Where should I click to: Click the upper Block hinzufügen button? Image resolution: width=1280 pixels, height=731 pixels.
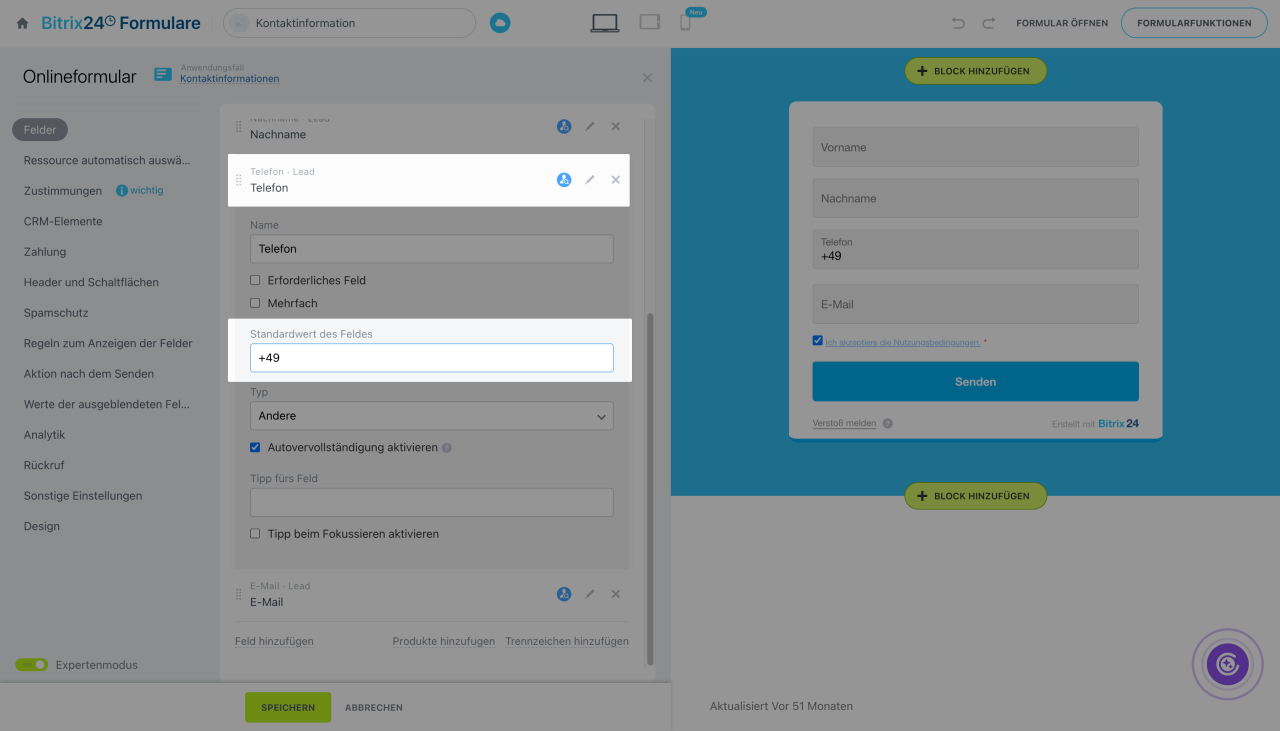tap(975, 71)
